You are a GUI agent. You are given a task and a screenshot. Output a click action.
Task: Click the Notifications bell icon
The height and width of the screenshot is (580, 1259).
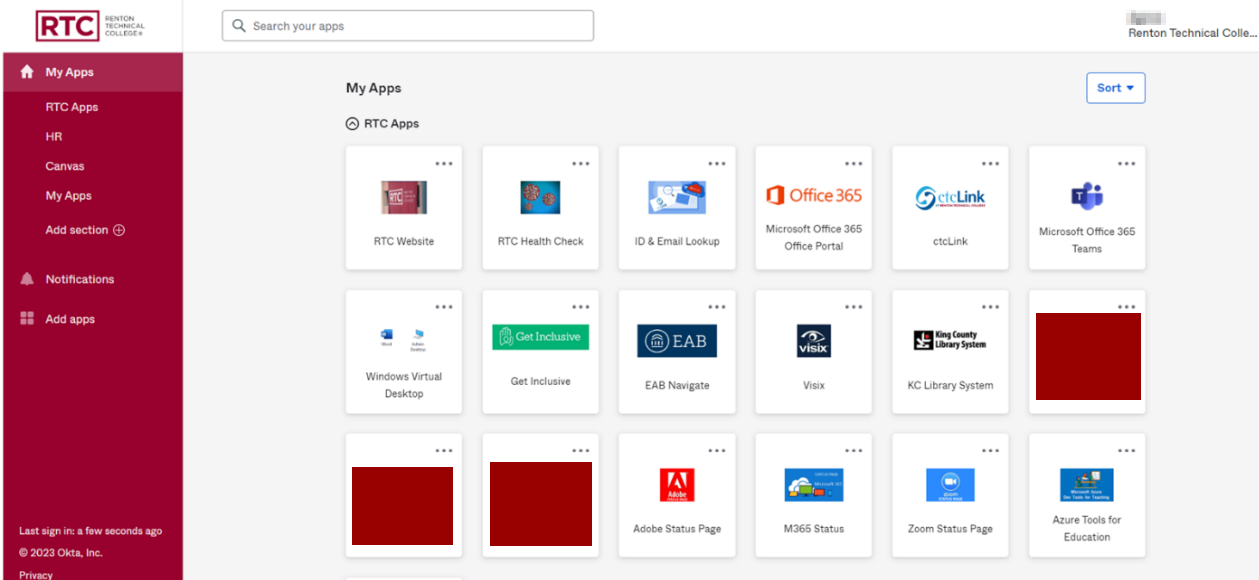pos(27,279)
